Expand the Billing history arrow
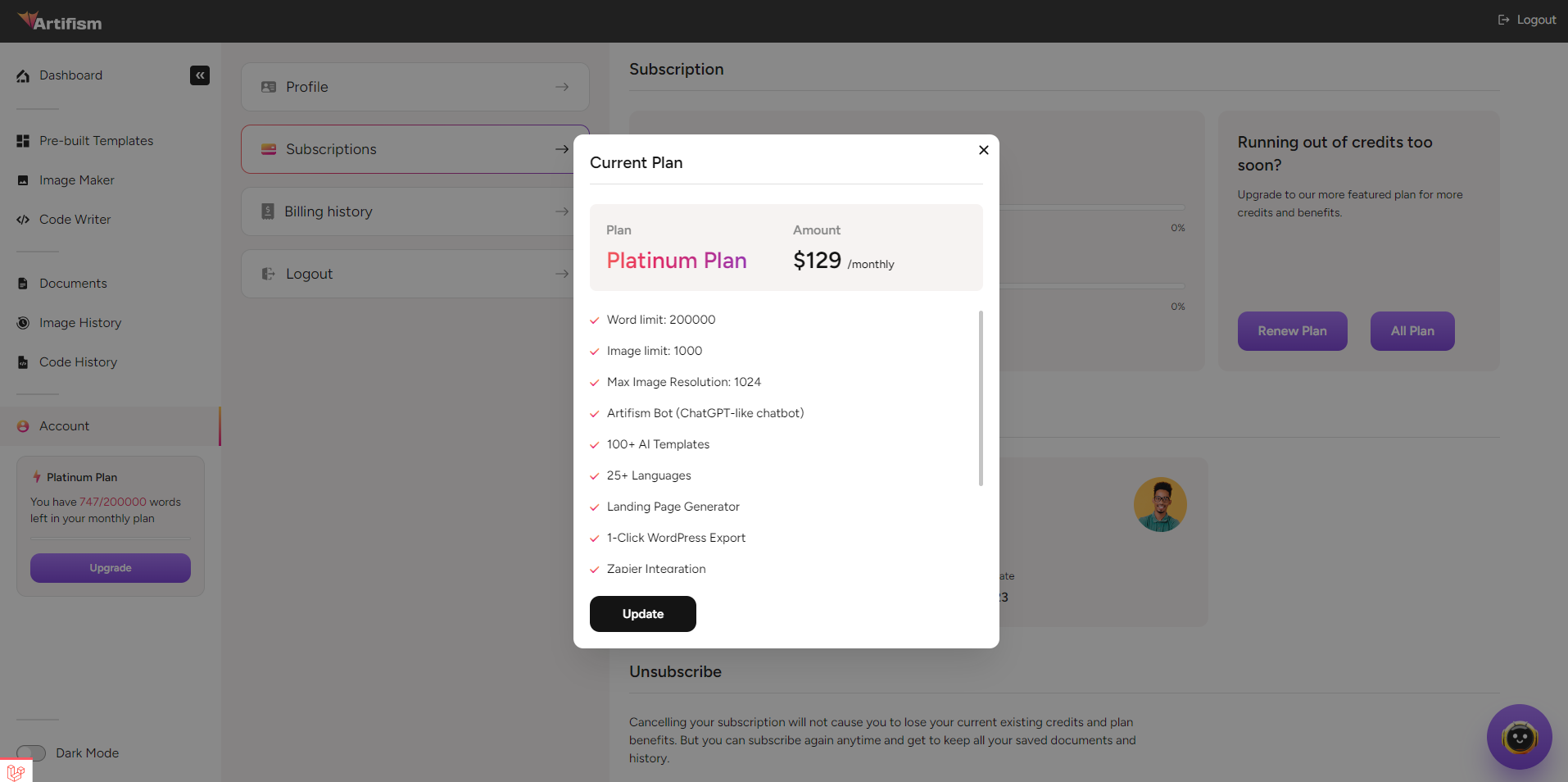The width and height of the screenshot is (1568, 782). pyautogui.click(x=562, y=211)
